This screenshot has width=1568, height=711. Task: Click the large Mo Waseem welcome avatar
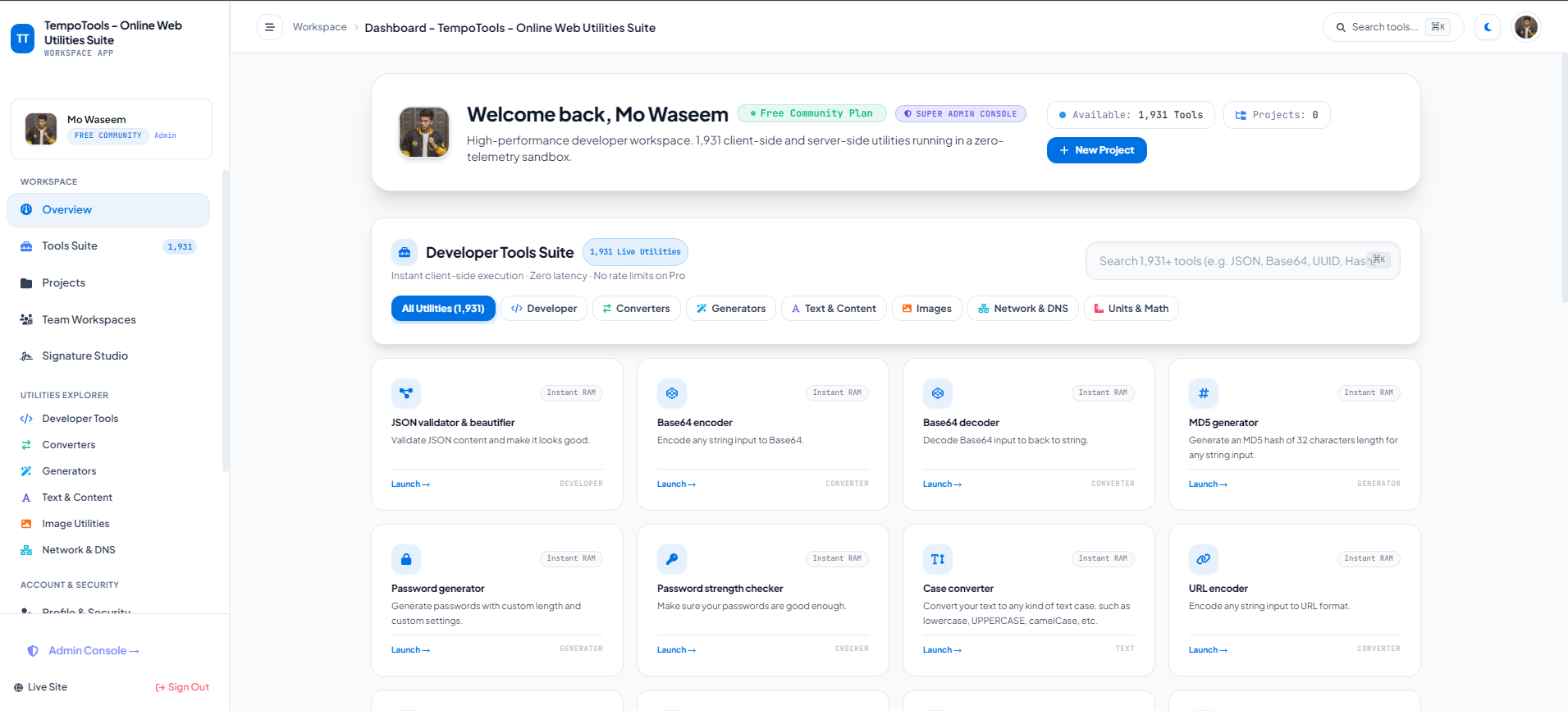[424, 132]
